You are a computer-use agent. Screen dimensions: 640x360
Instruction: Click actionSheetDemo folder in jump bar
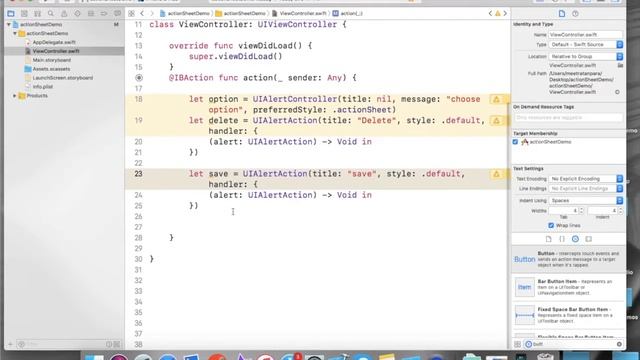click(x=240, y=13)
